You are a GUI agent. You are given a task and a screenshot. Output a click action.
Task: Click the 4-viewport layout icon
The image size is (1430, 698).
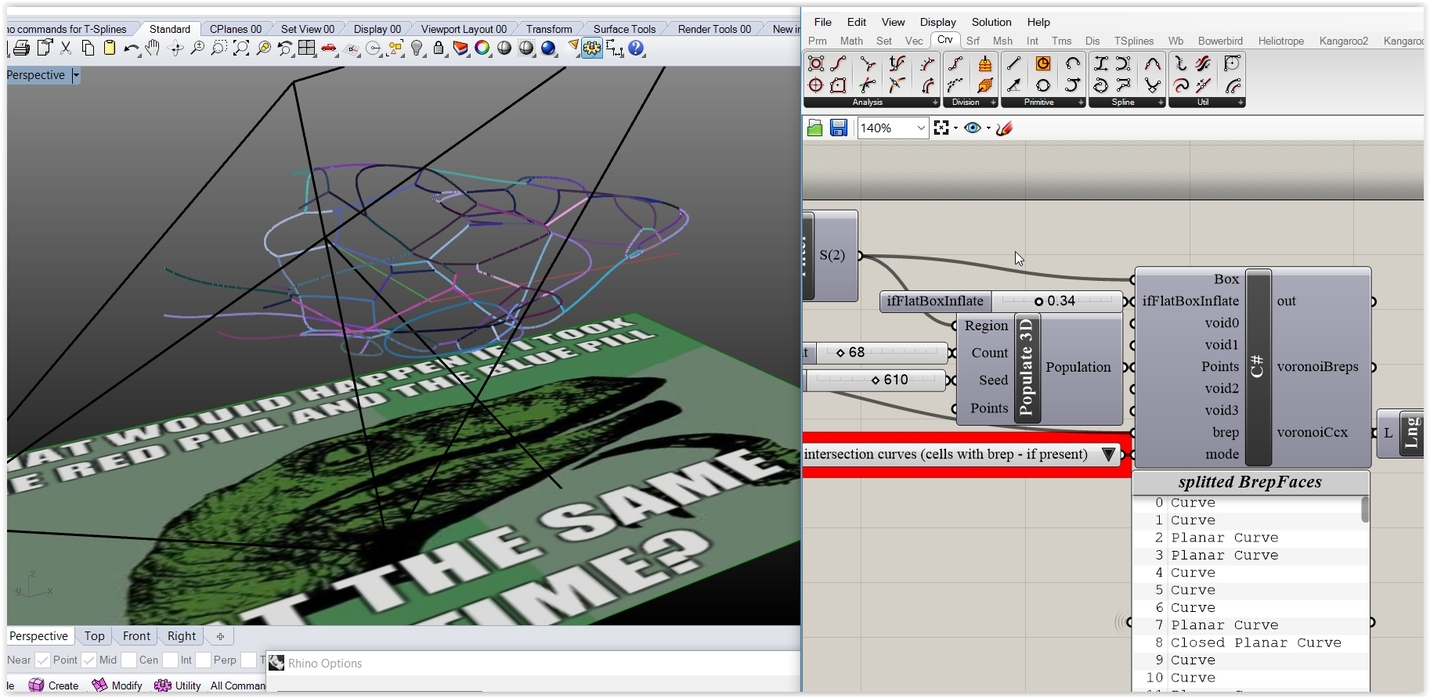click(x=307, y=48)
